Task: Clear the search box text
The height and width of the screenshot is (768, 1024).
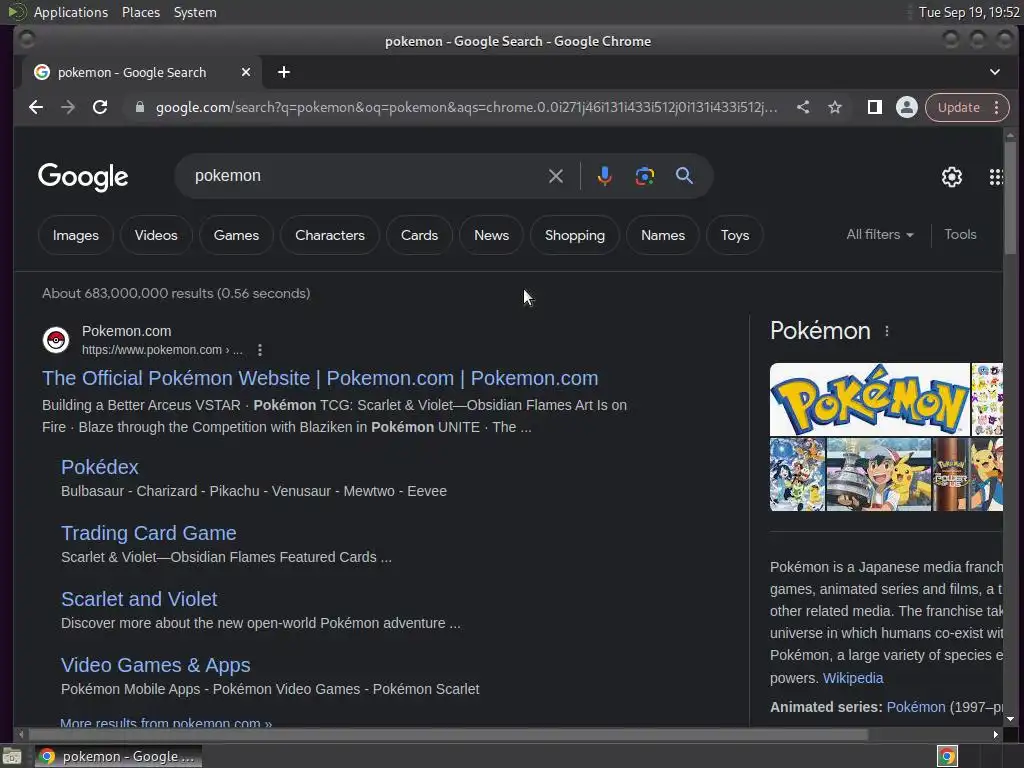Action: [556, 176]
